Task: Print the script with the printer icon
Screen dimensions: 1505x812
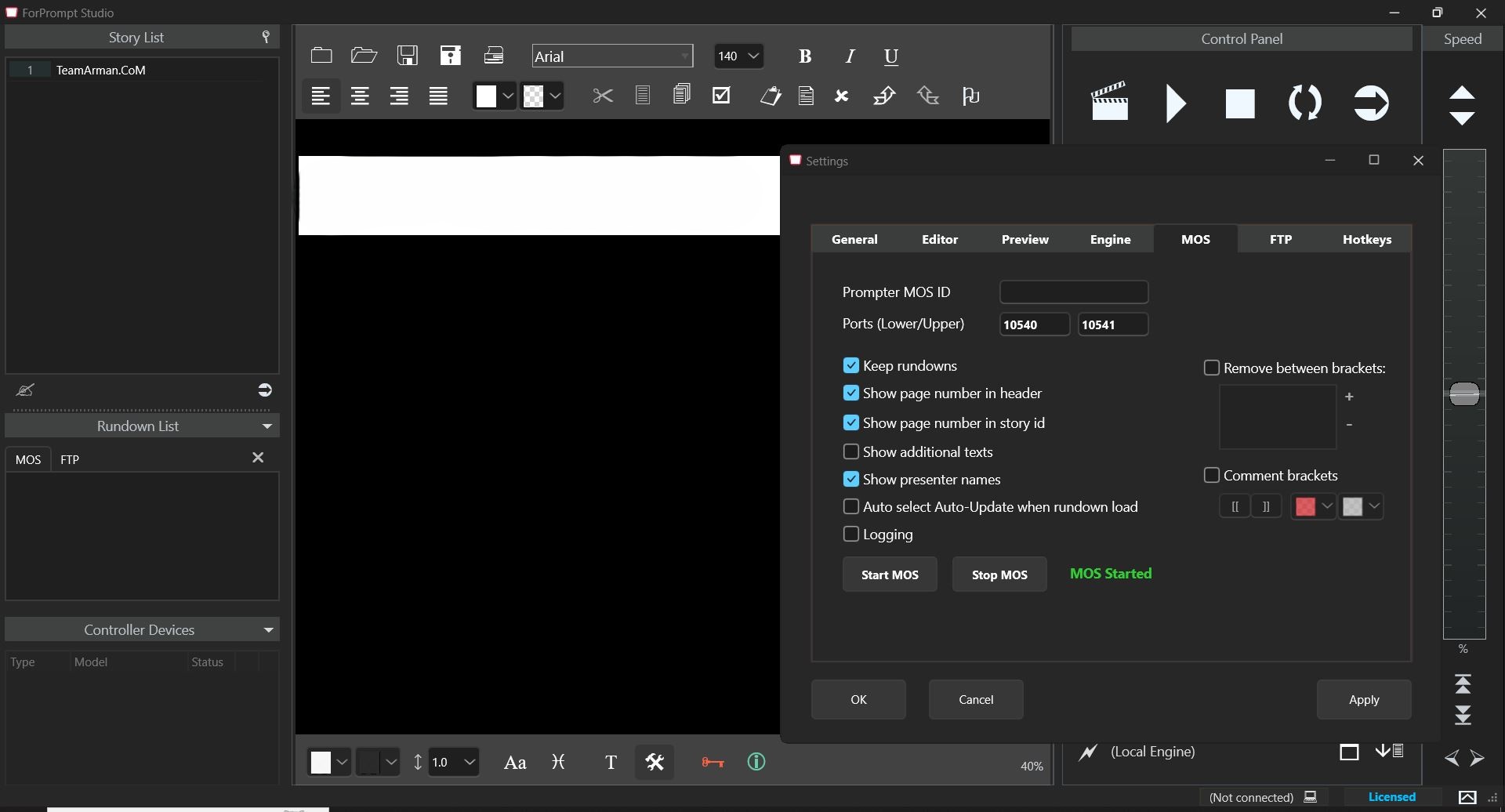Action: pyautogui.click(x=494, y=56)
